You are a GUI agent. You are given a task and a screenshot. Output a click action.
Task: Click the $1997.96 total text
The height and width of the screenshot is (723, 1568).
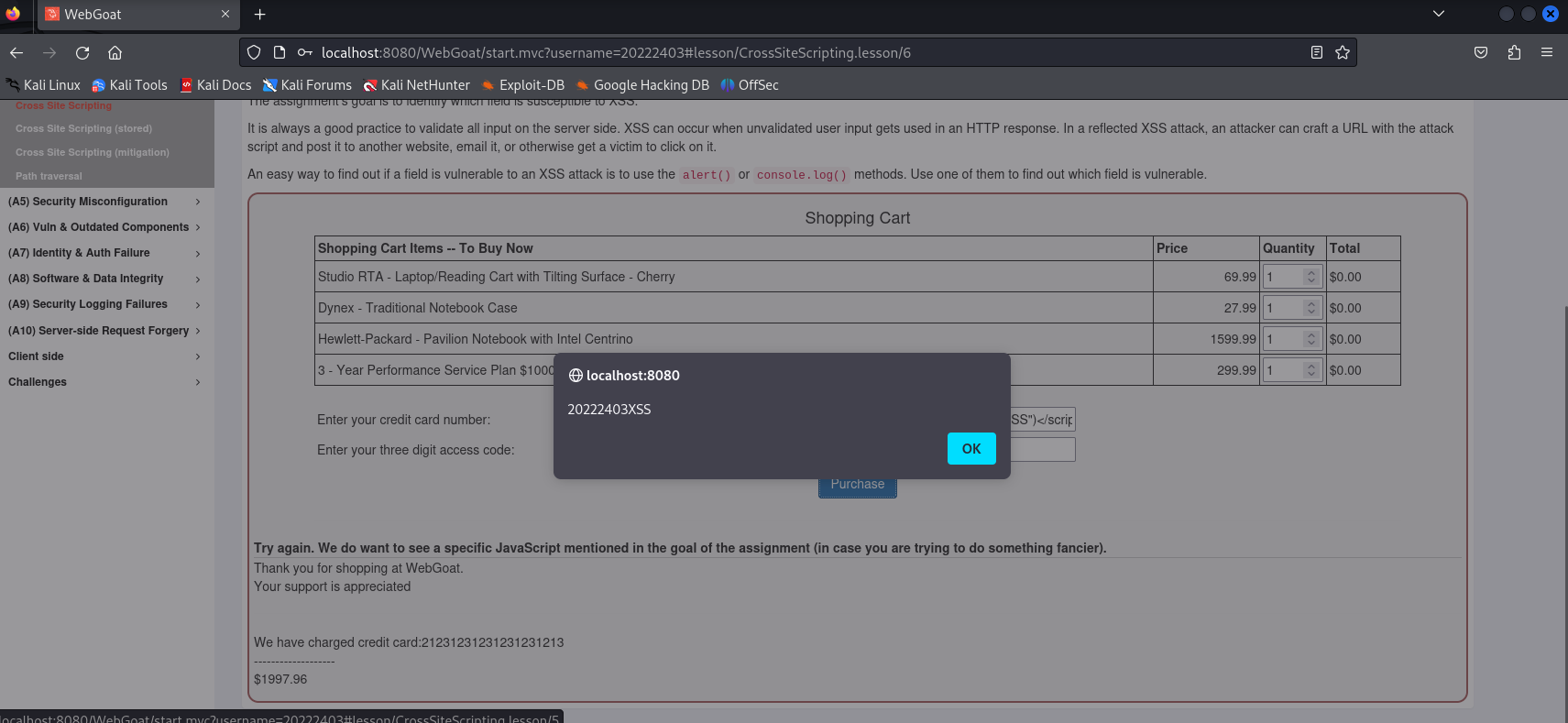(x=280, y=679)
